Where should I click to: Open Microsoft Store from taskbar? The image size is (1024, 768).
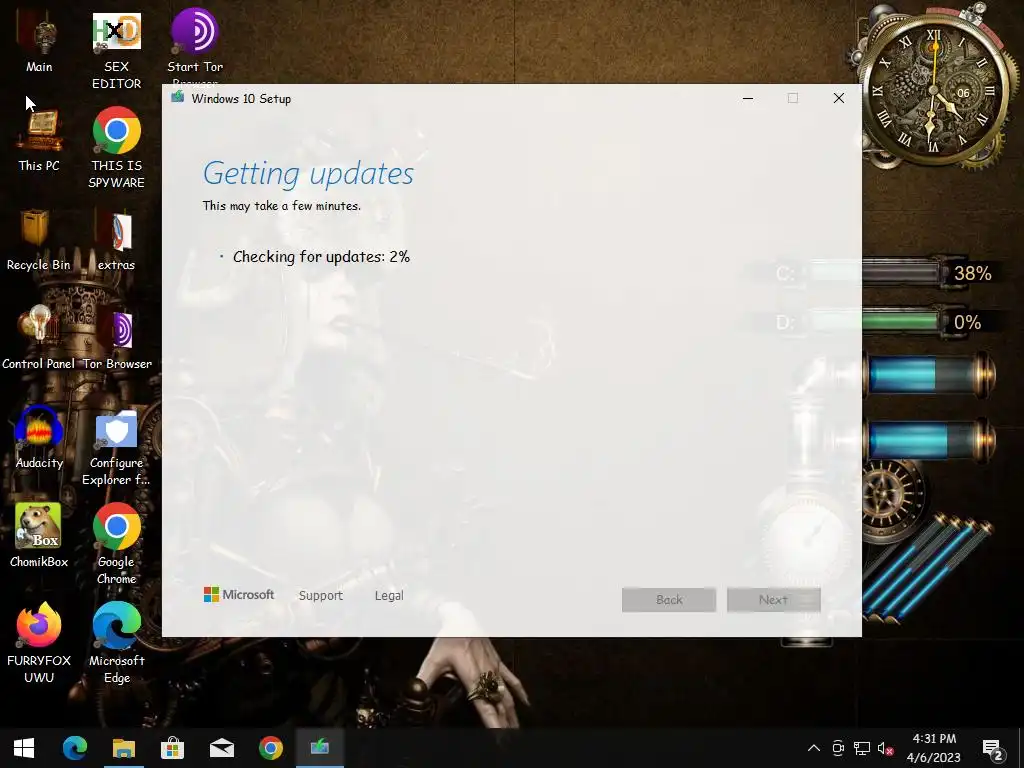click(172, 748)
